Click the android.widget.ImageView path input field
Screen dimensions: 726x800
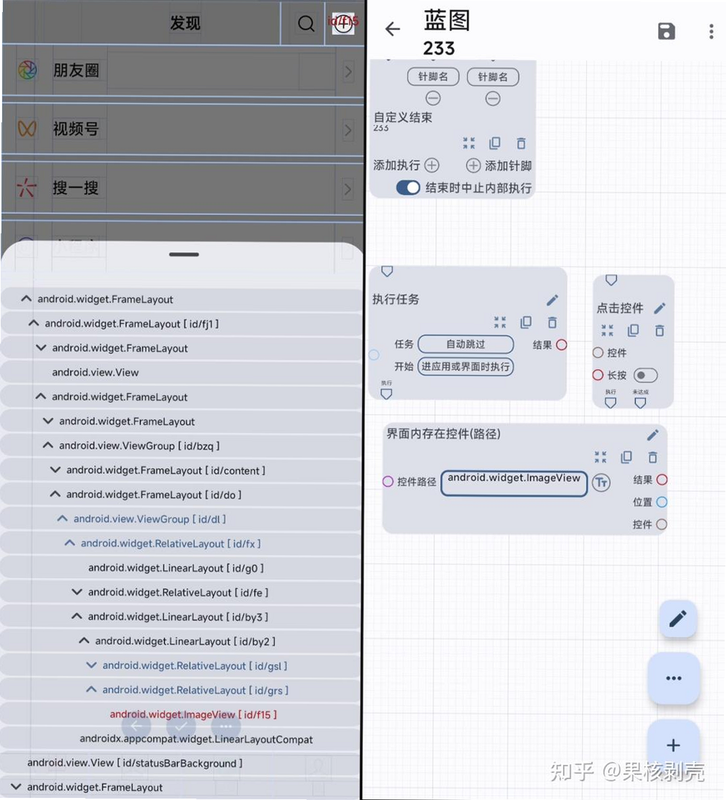point(514,483)
